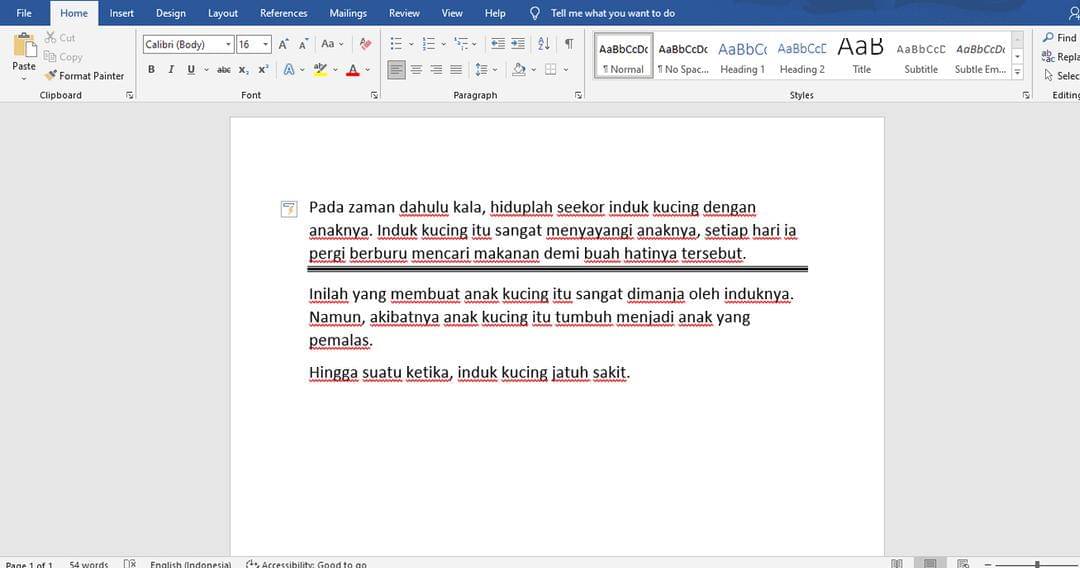The height and width of the screenshot is (568, 1080).
Task: Apply the Heading 1 style
Action: pyautogui.click(x=742, y=57)
